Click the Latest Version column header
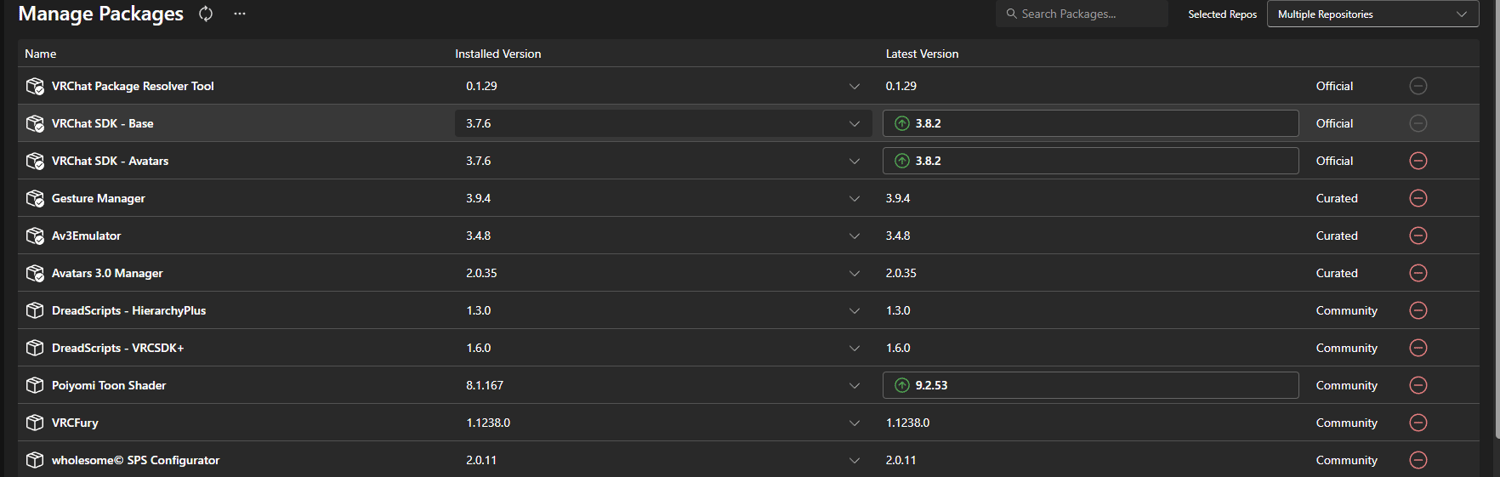The height and width of the screenshot is (477, 1500). (922, 54)
